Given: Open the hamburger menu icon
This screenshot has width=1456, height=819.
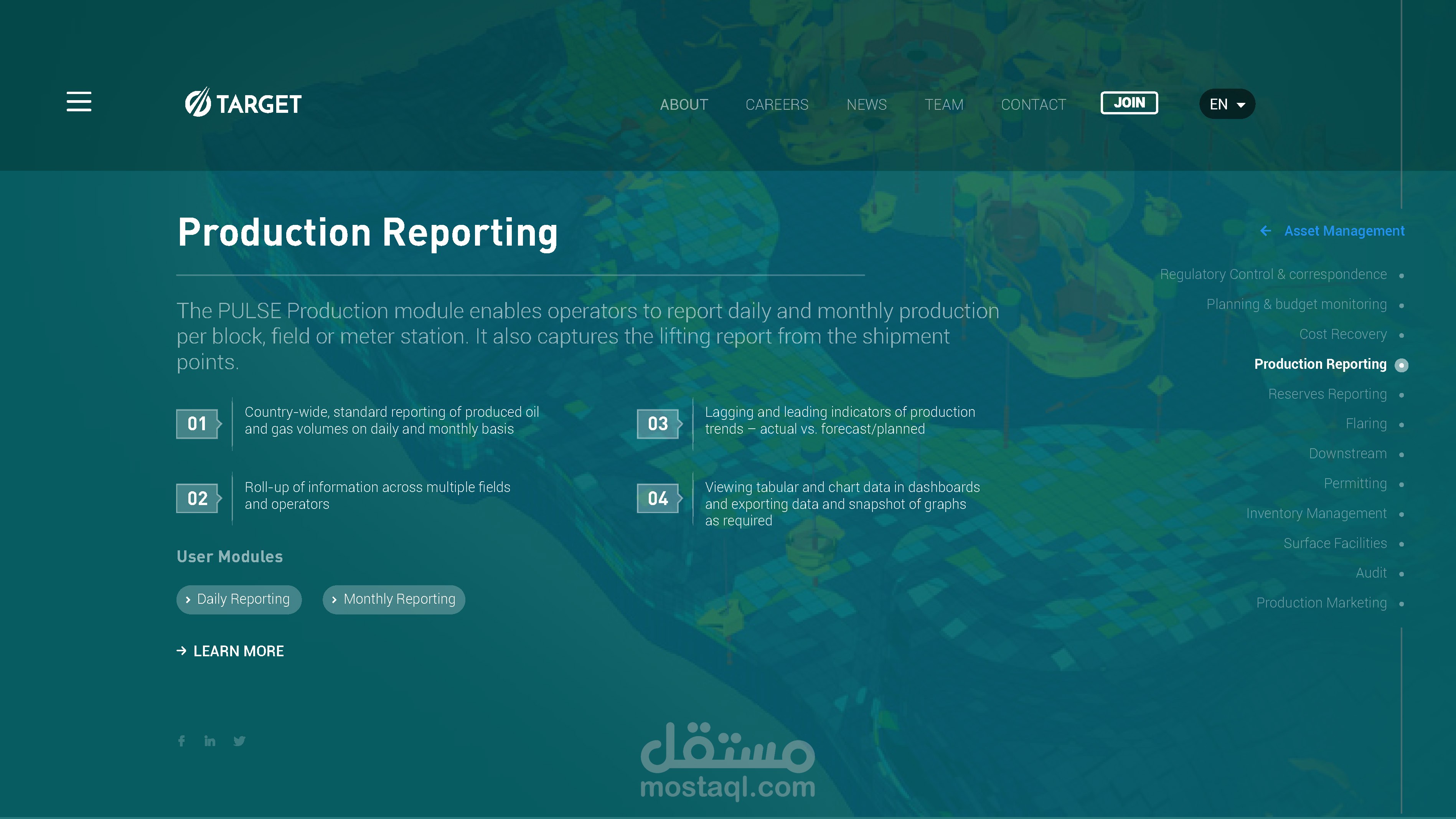Looking at the screenshot, I should [79, 102].
